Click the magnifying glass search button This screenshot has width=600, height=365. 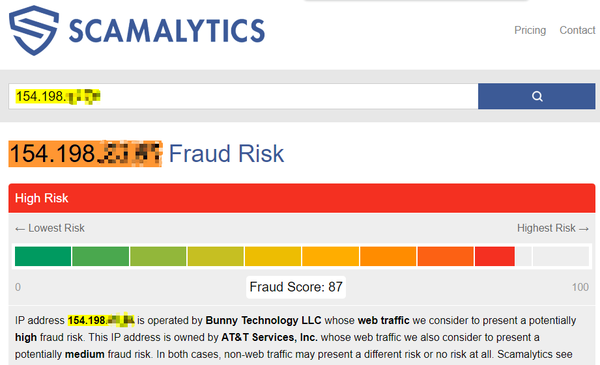[536, 96]
